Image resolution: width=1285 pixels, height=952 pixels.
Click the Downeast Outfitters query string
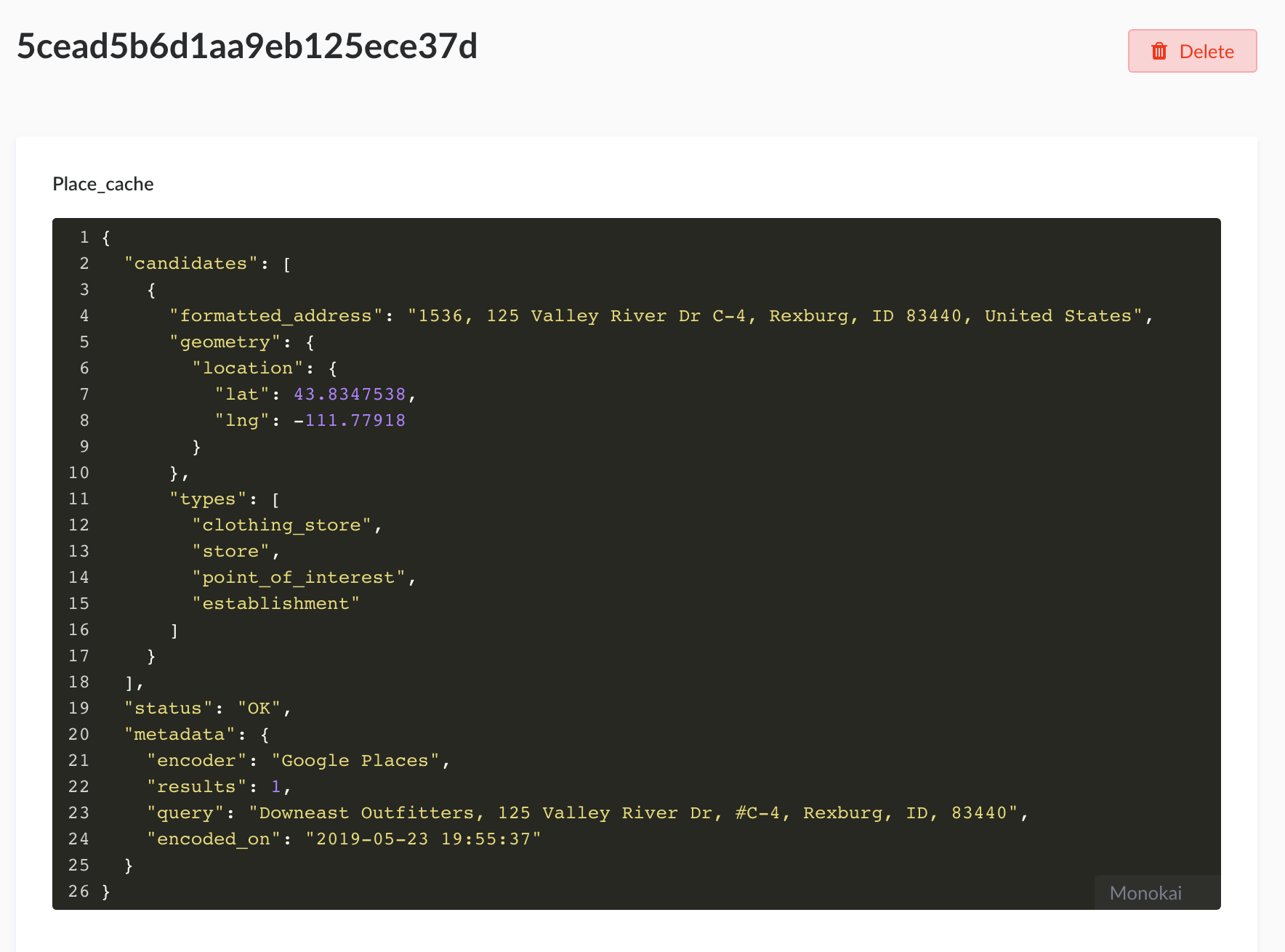point(638,812)
